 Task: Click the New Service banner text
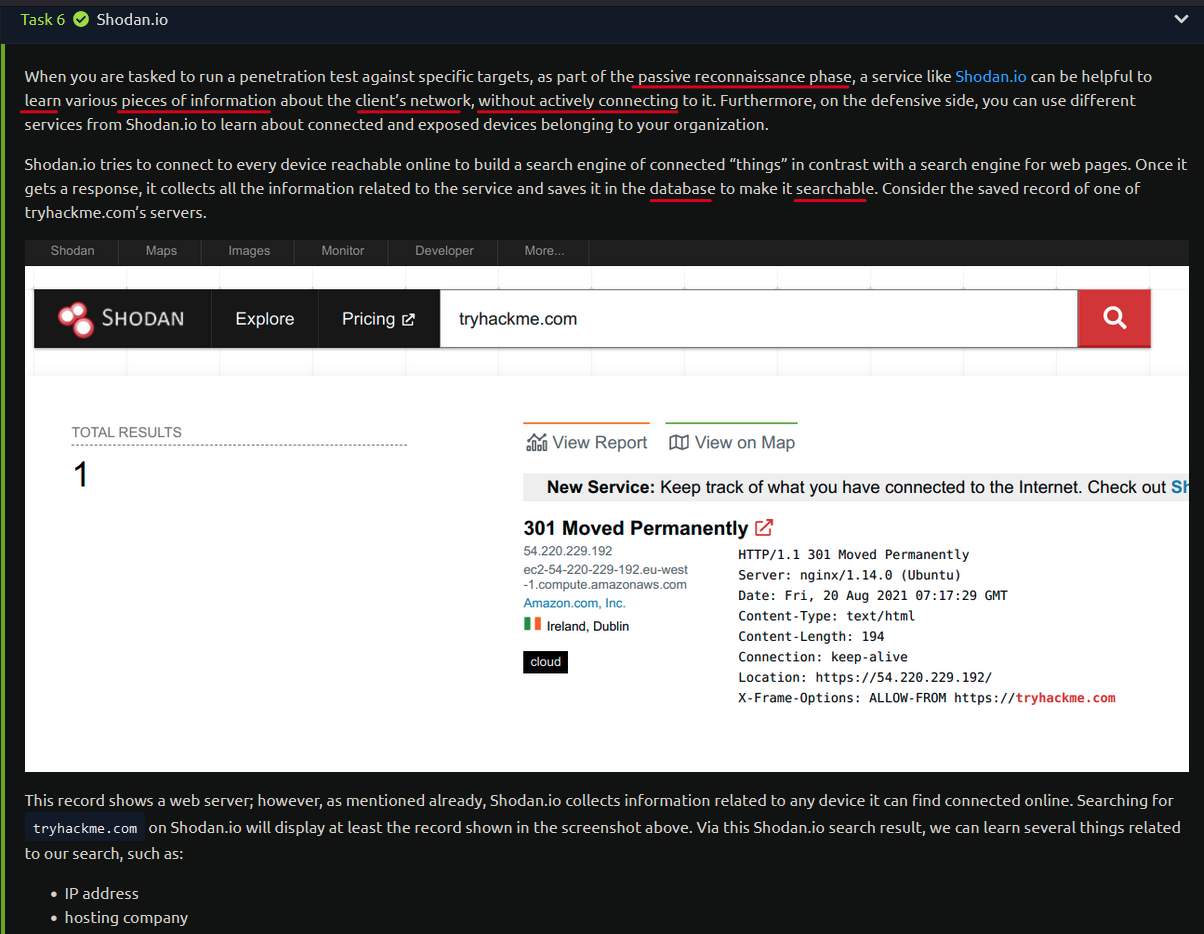(x=857, y=487)
